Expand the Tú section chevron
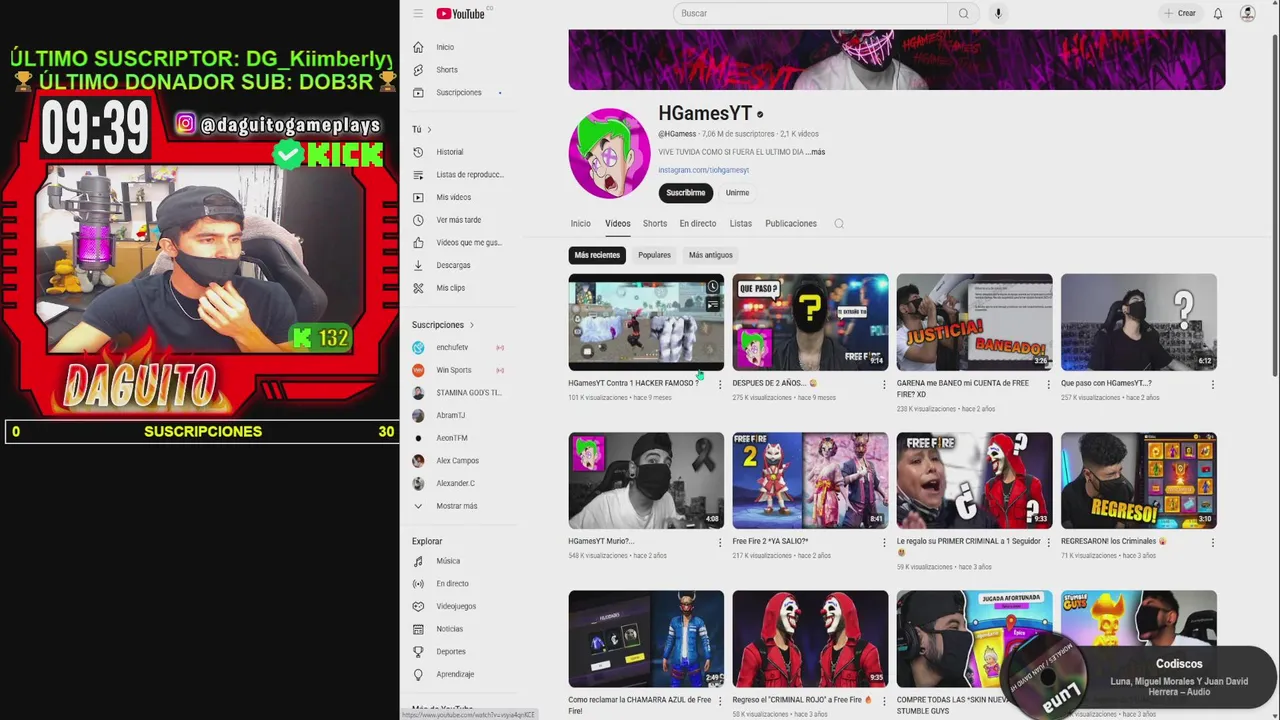1280x720 pixels. [x=429, y=129]
